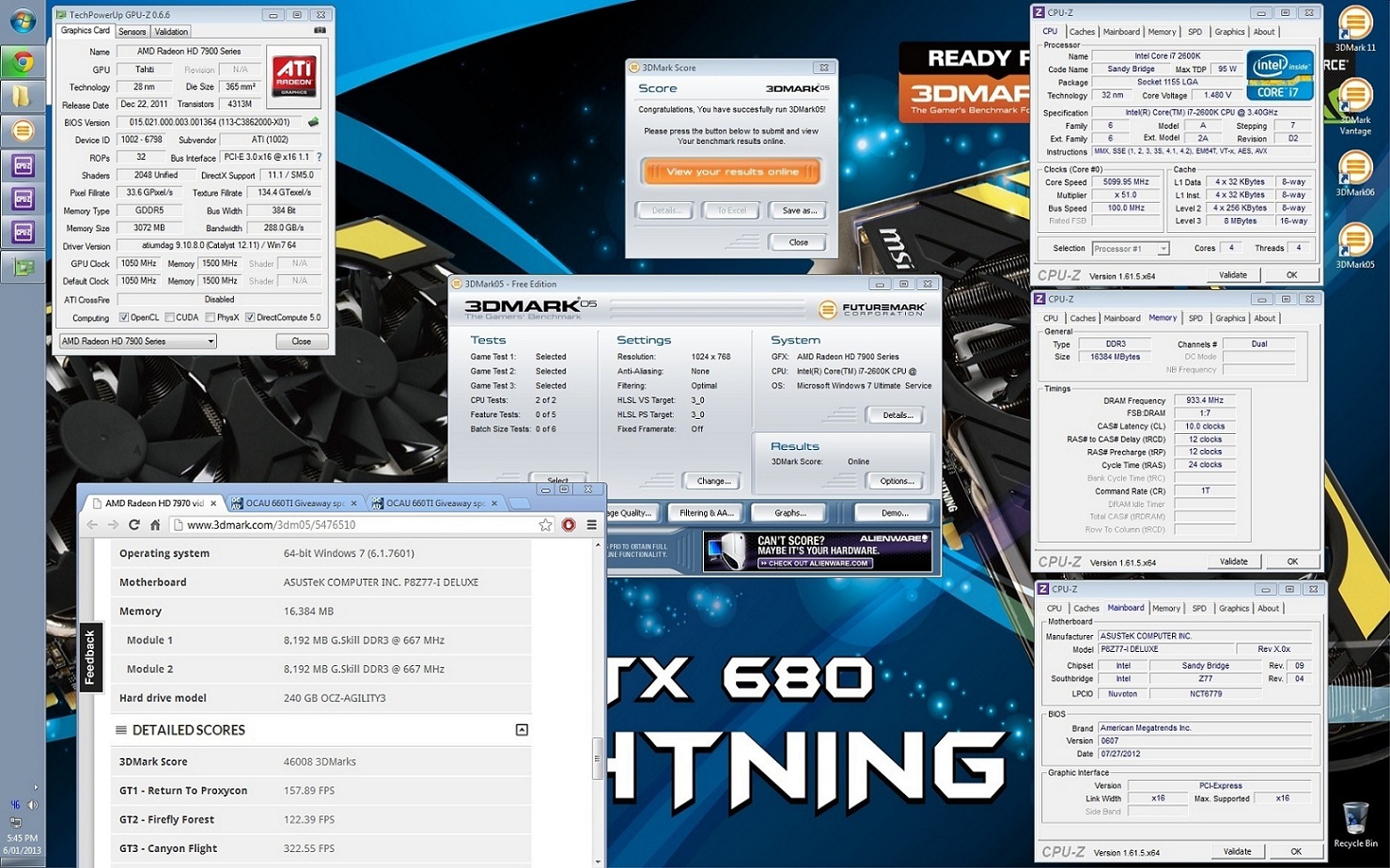The image size is (1390, 868).
Task: Click the Options button under Results
Action: [897, 481]
